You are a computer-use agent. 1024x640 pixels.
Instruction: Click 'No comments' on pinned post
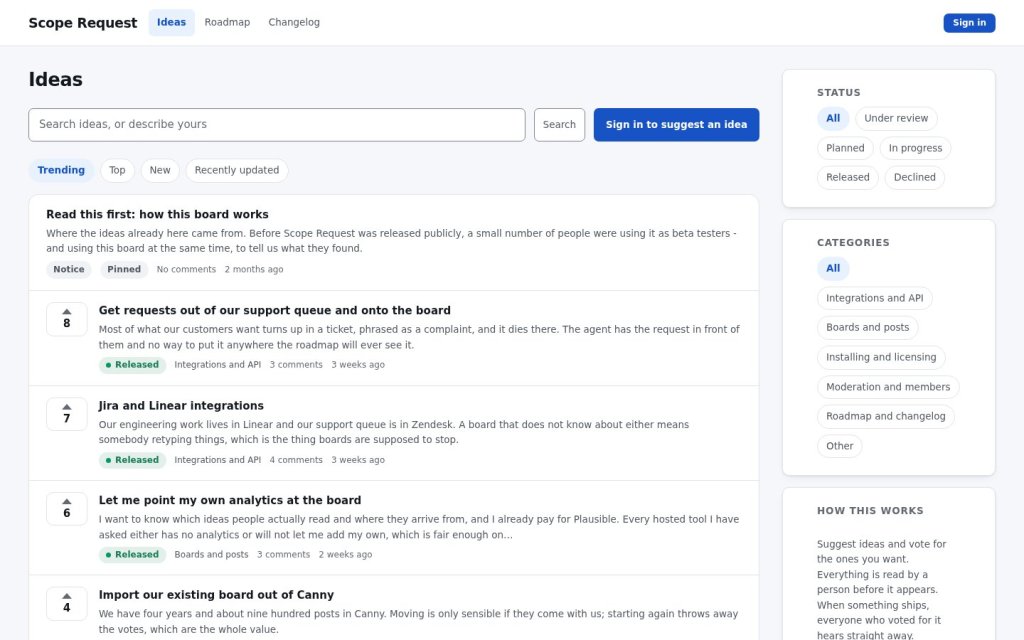(x=186, y=270)
